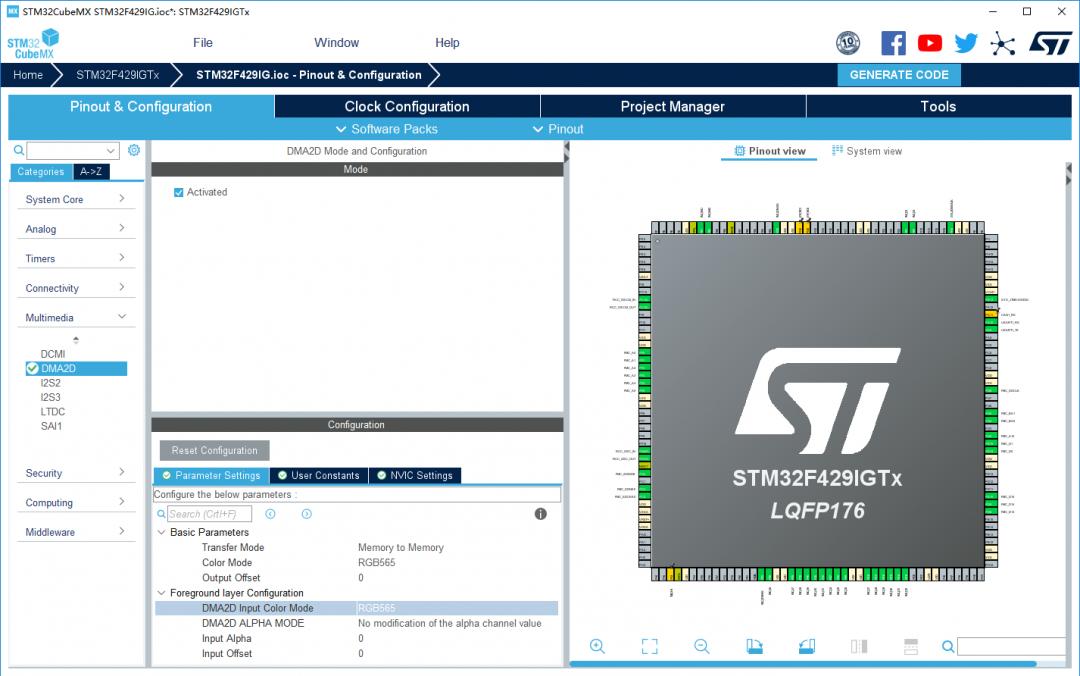Go to next search result arrow
1080x676 pixels.
307,514
